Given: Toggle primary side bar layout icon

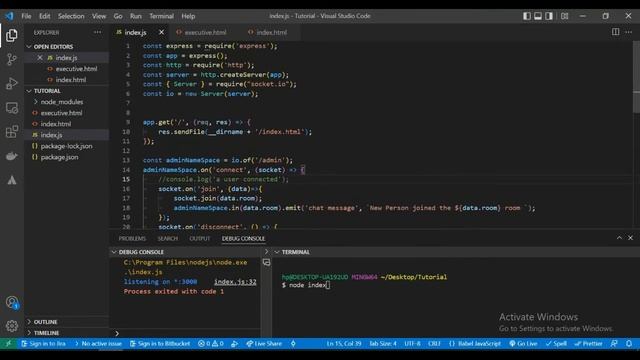Looking at the screenshot, I should coord(527,16).
